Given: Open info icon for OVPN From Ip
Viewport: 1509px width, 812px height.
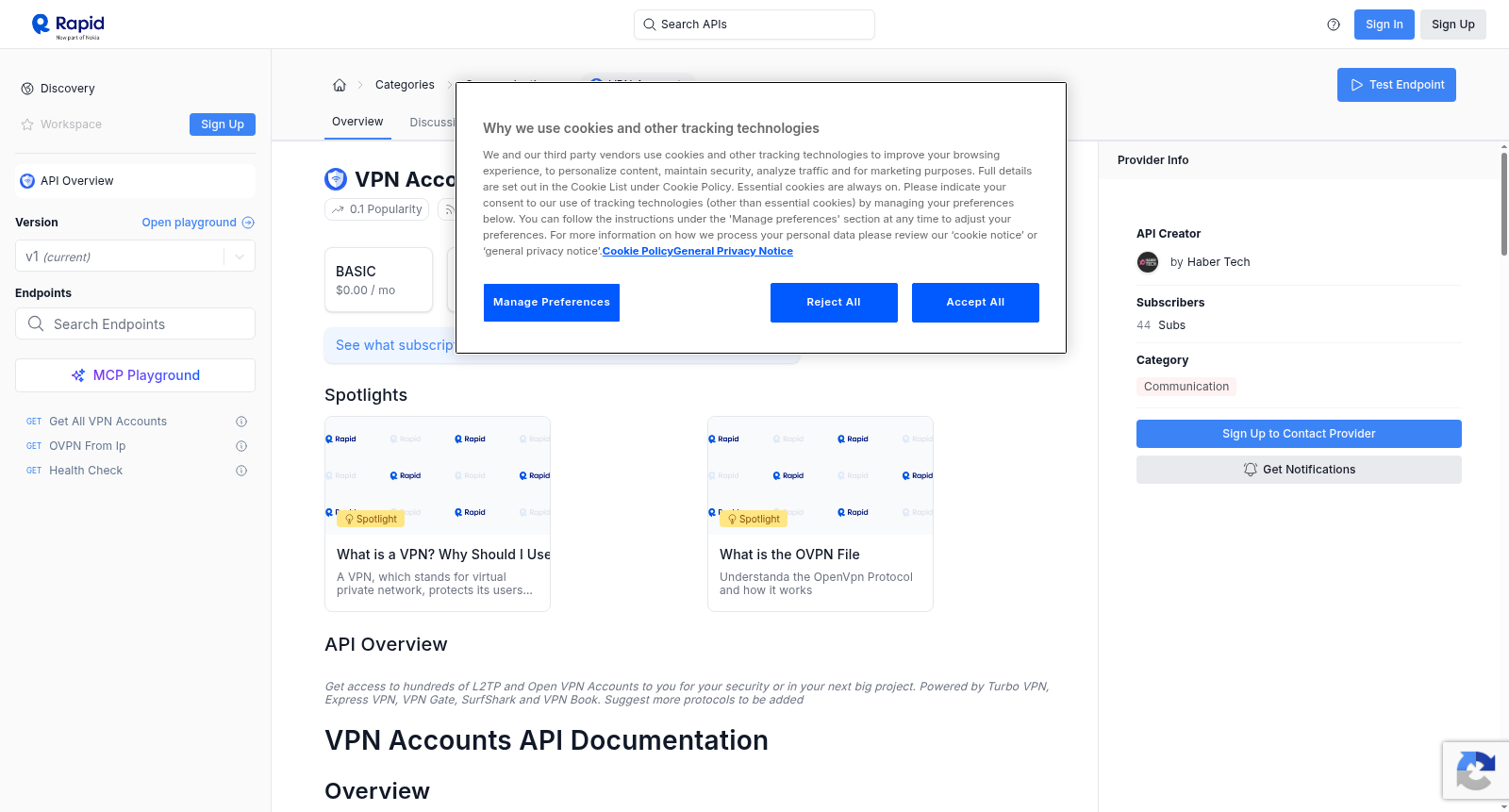Looking at the screenshot, I should coord(241,446).
